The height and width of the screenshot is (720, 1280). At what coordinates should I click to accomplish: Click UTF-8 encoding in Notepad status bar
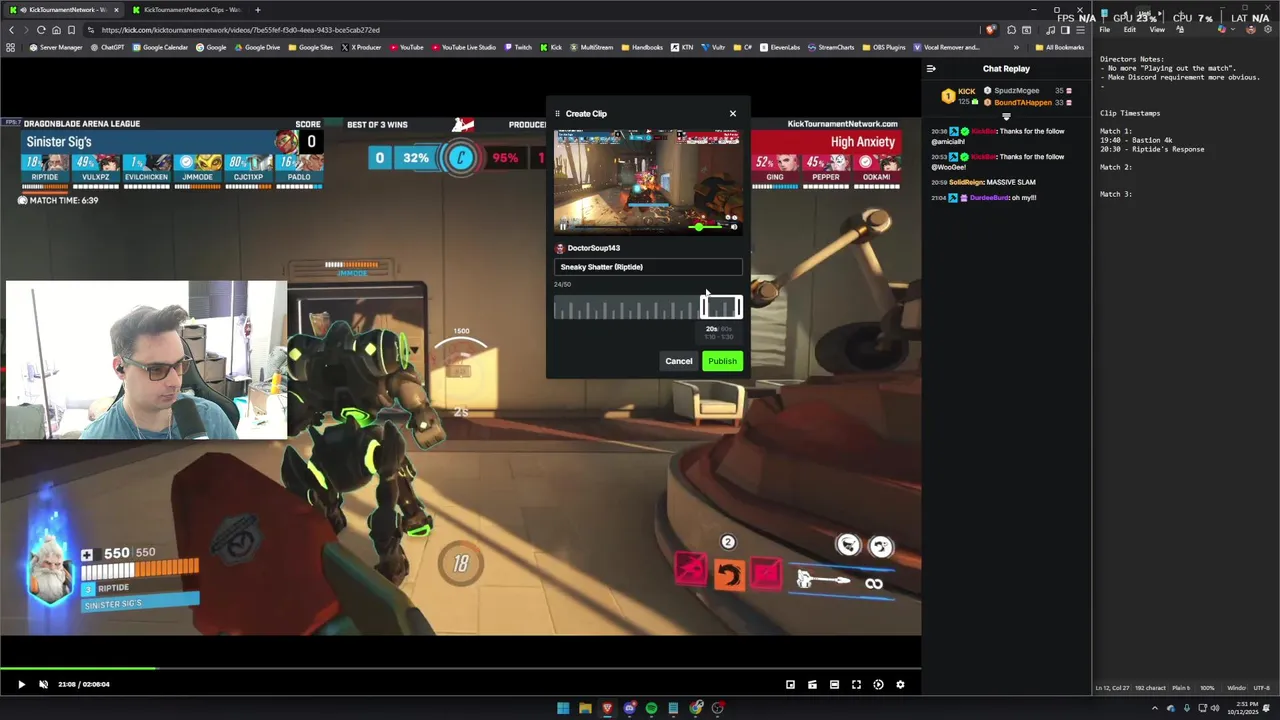1261,688
